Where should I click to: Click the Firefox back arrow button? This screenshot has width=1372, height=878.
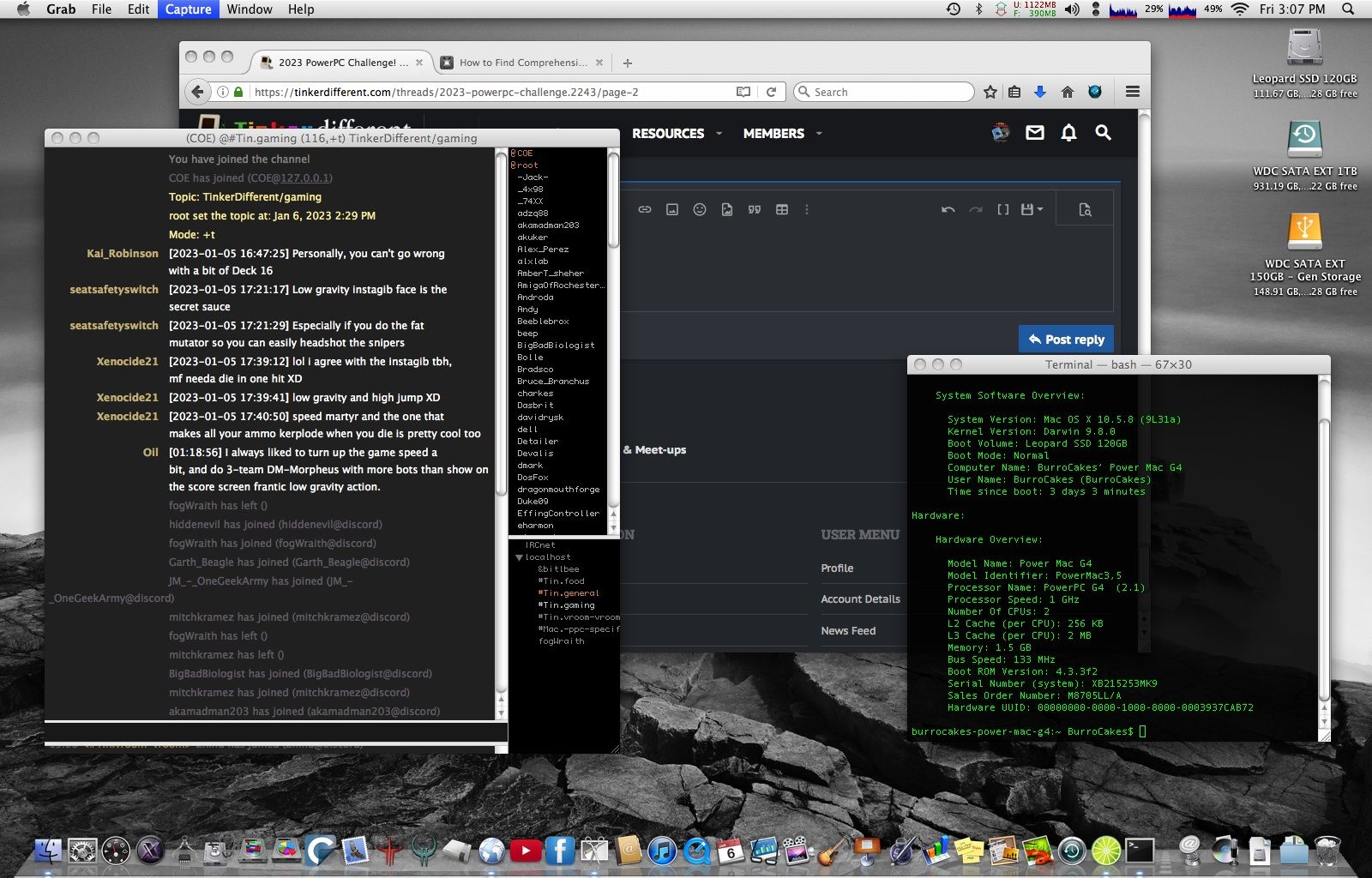[198, 92]
